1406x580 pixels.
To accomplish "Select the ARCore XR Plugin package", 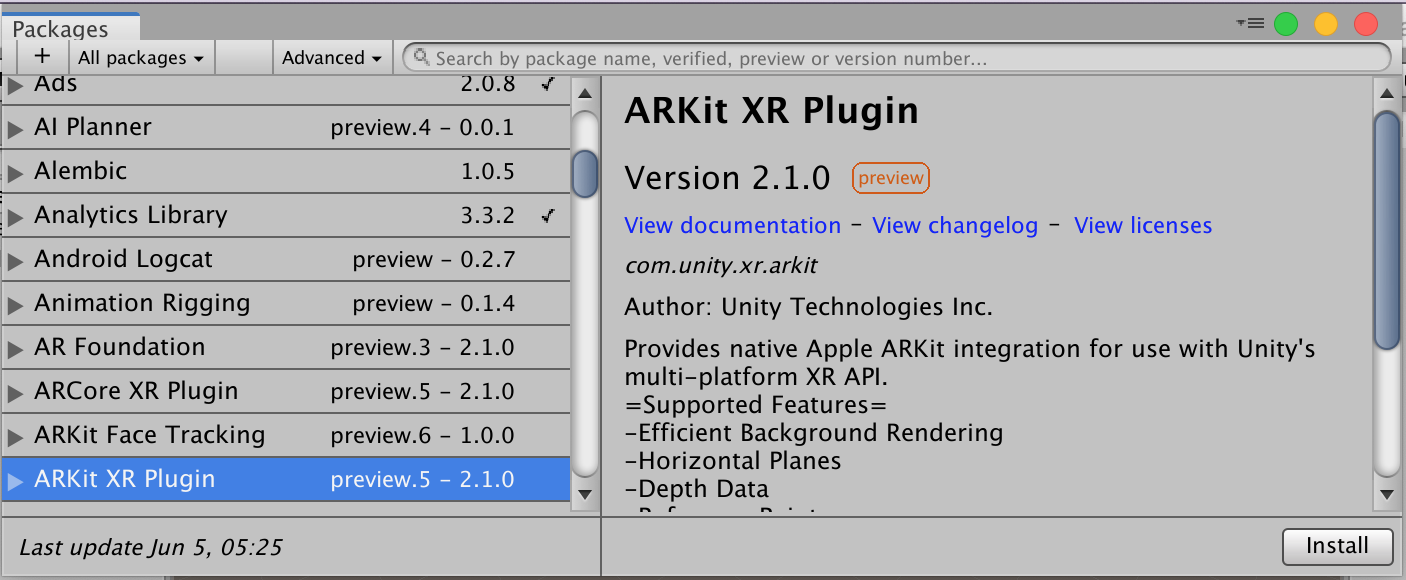I will click(x=286, y=391).
